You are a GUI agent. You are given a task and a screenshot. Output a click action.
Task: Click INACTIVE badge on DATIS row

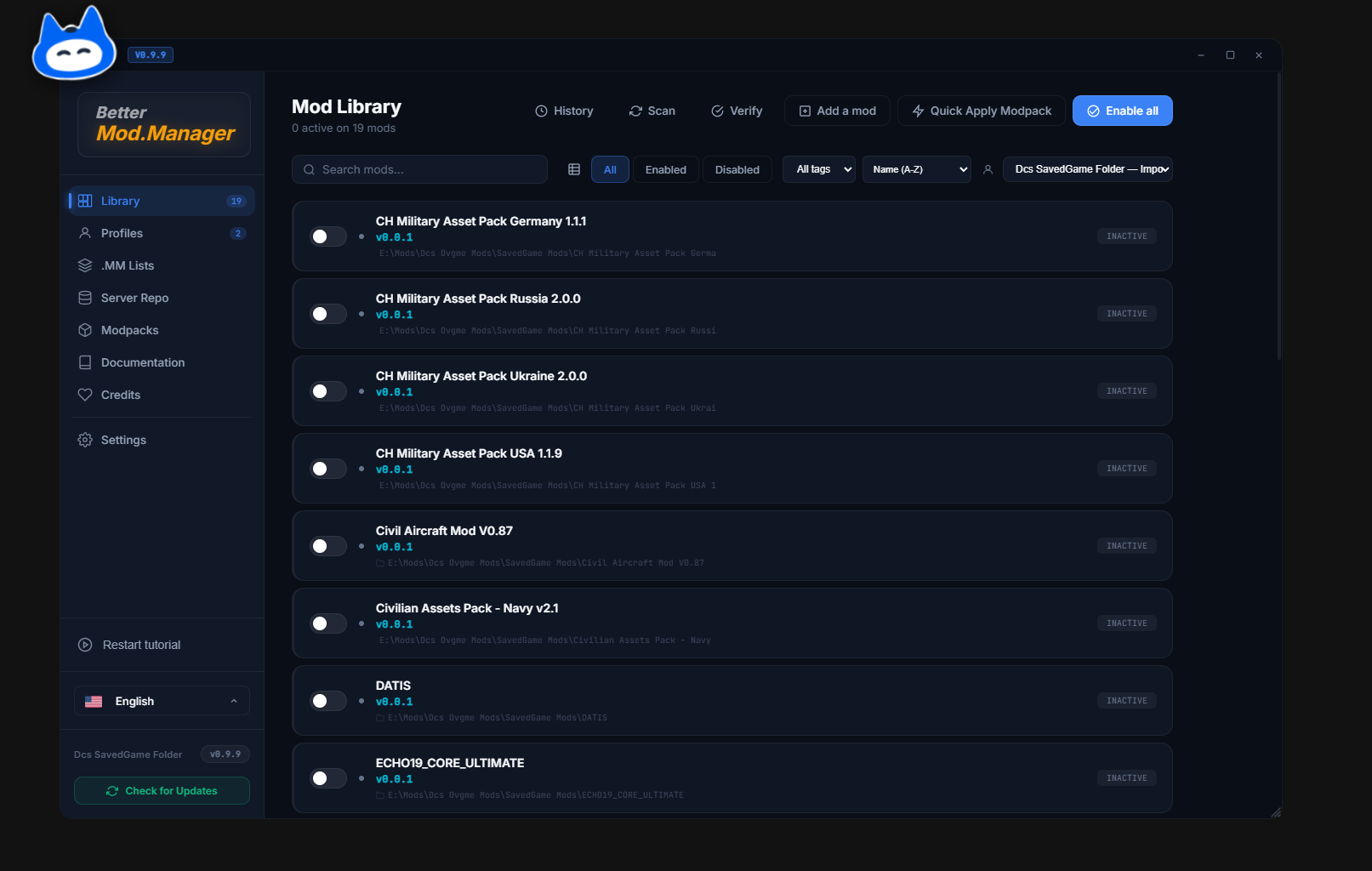(x=1127, y=701)
